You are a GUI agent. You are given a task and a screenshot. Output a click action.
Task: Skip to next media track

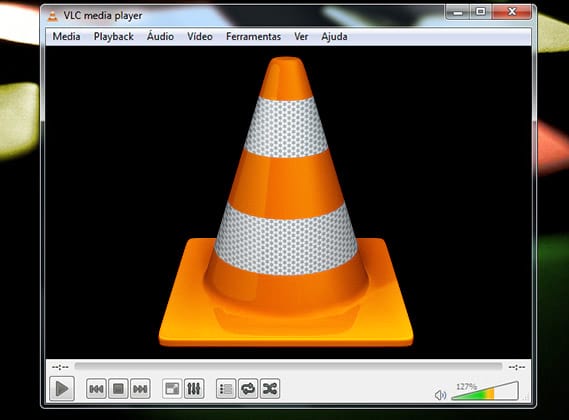click(x=140, y=389)
